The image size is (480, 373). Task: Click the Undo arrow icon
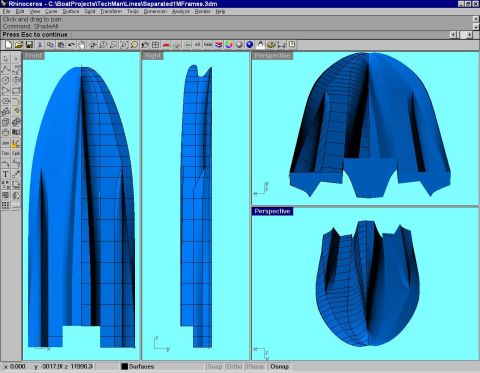pos(71,45)
